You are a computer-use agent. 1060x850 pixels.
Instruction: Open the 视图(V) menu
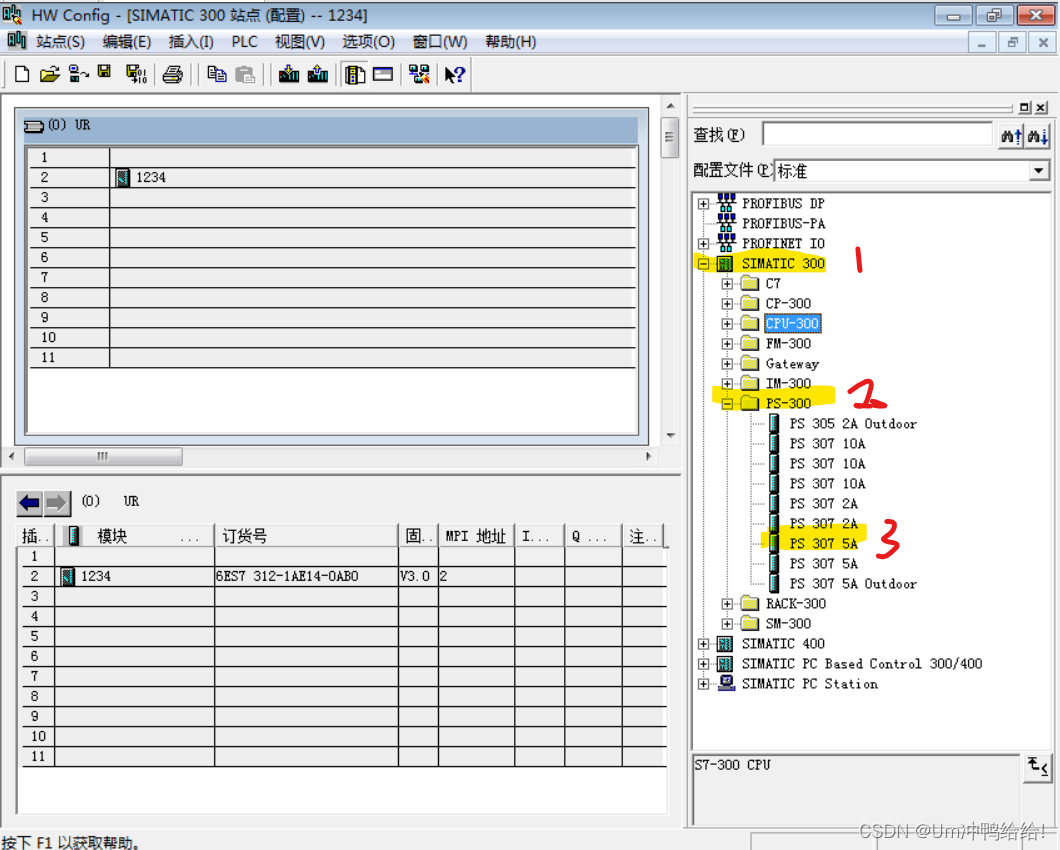point(299,42)
